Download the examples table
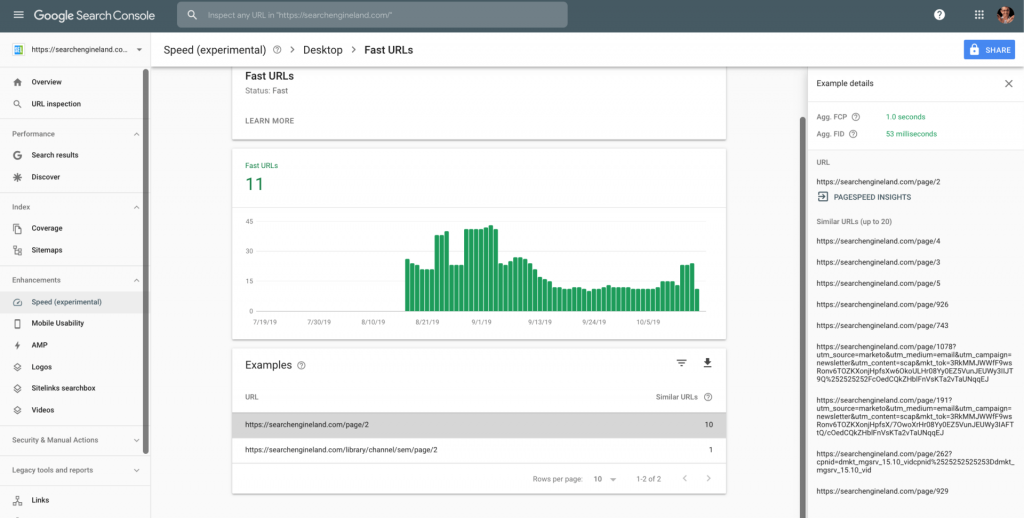Screen dimensions: 1024x518 (x=707, y=363)
